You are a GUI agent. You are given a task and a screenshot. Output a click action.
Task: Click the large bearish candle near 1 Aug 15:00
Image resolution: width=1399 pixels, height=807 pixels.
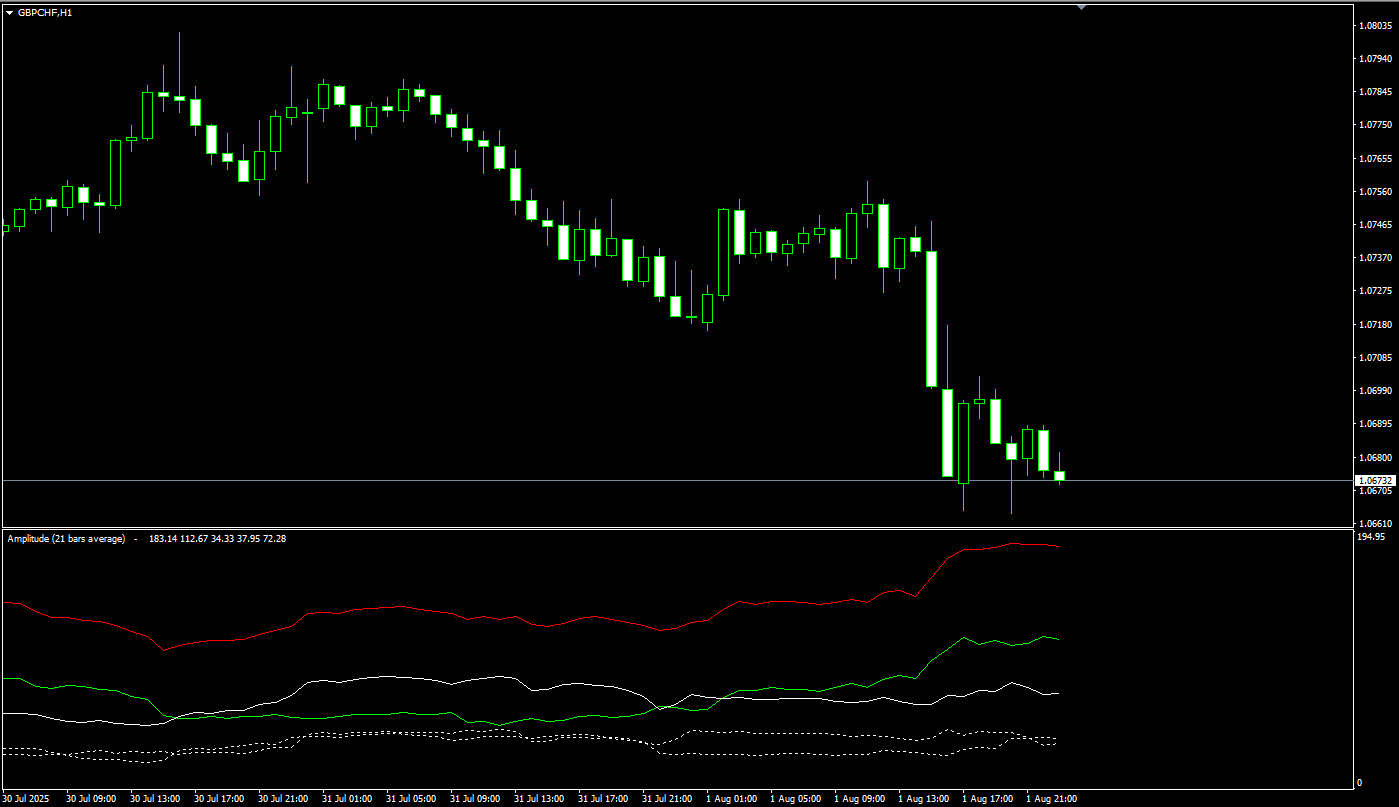click(931, 318)
